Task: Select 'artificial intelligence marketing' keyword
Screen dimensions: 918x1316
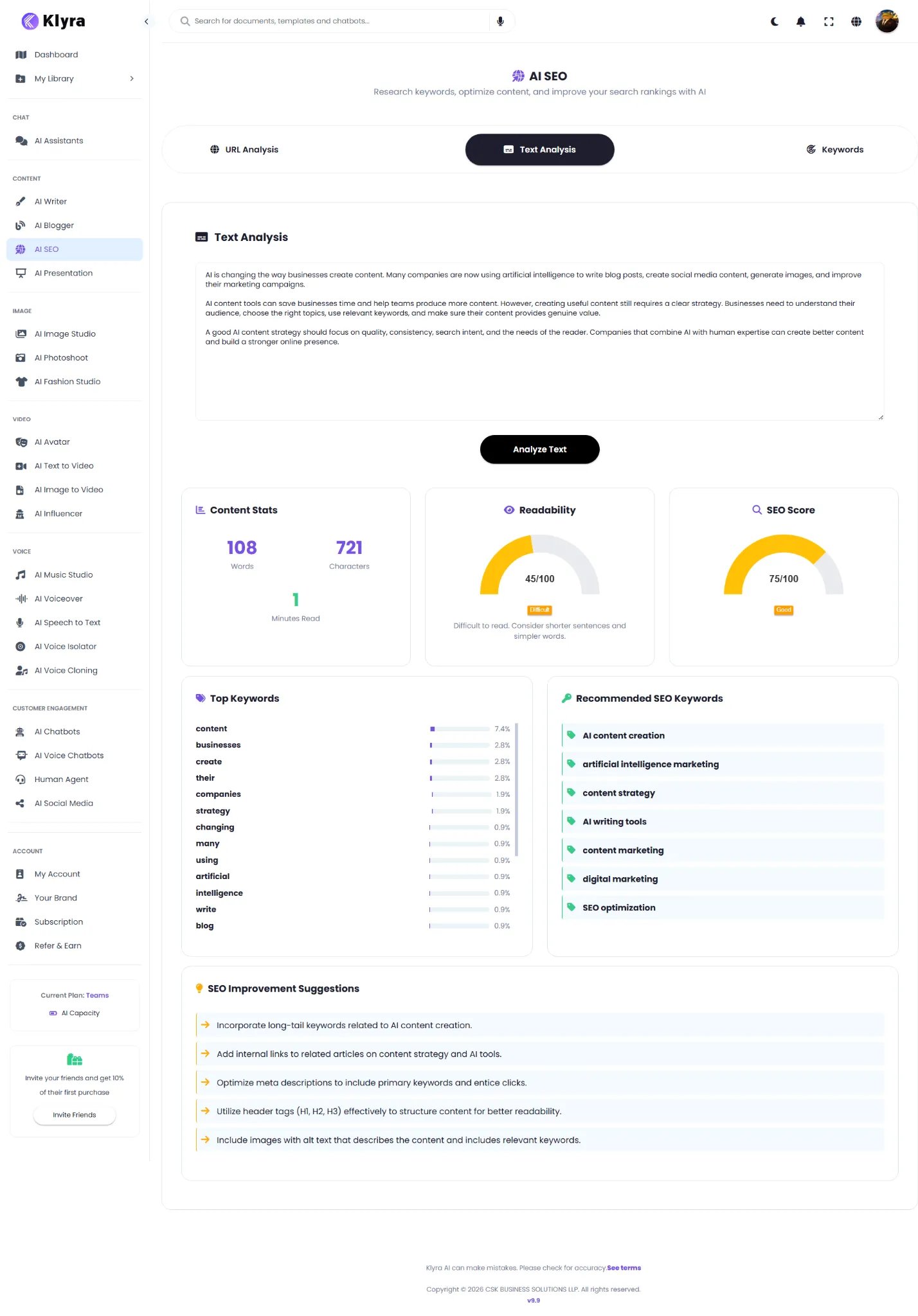Action: [723, 764]
